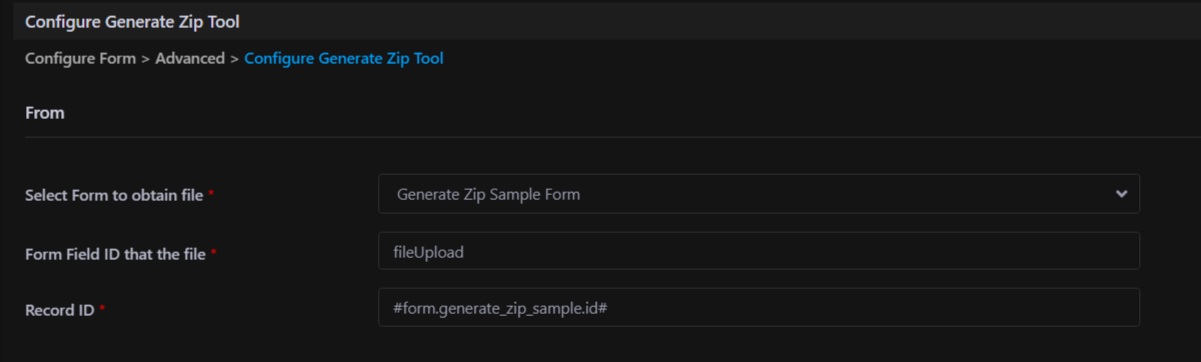Image resolution: width=1201 pixels, height=362 pixels.
Task: Click the From section header
Action: click(x=45, y=113)
